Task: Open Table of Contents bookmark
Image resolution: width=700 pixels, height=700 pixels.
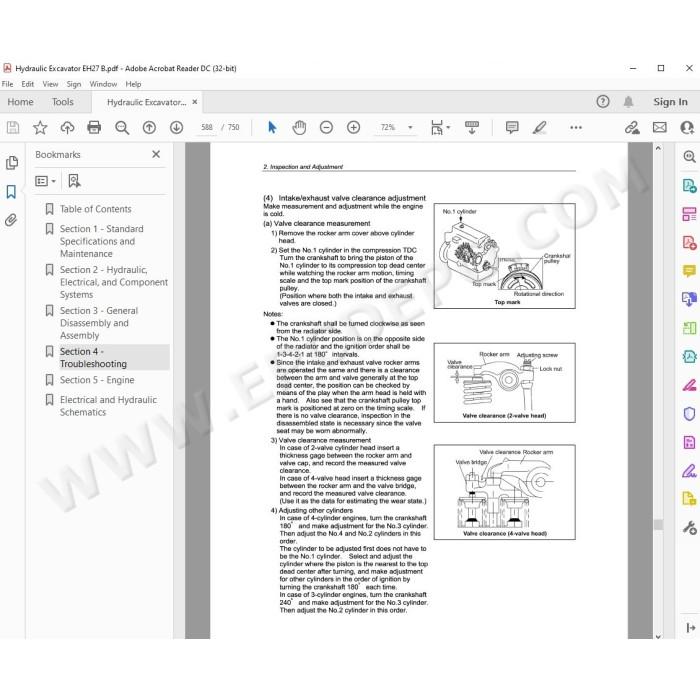Action: click(96, 209)
